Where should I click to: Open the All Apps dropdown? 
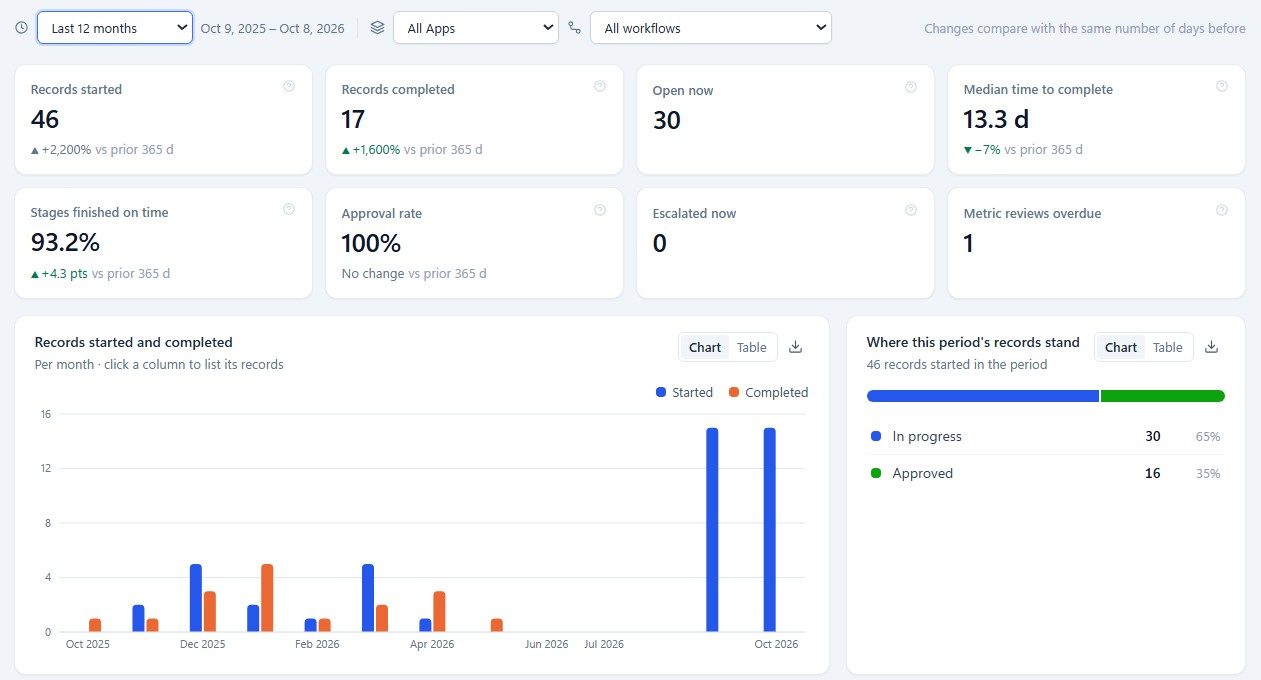476,28
